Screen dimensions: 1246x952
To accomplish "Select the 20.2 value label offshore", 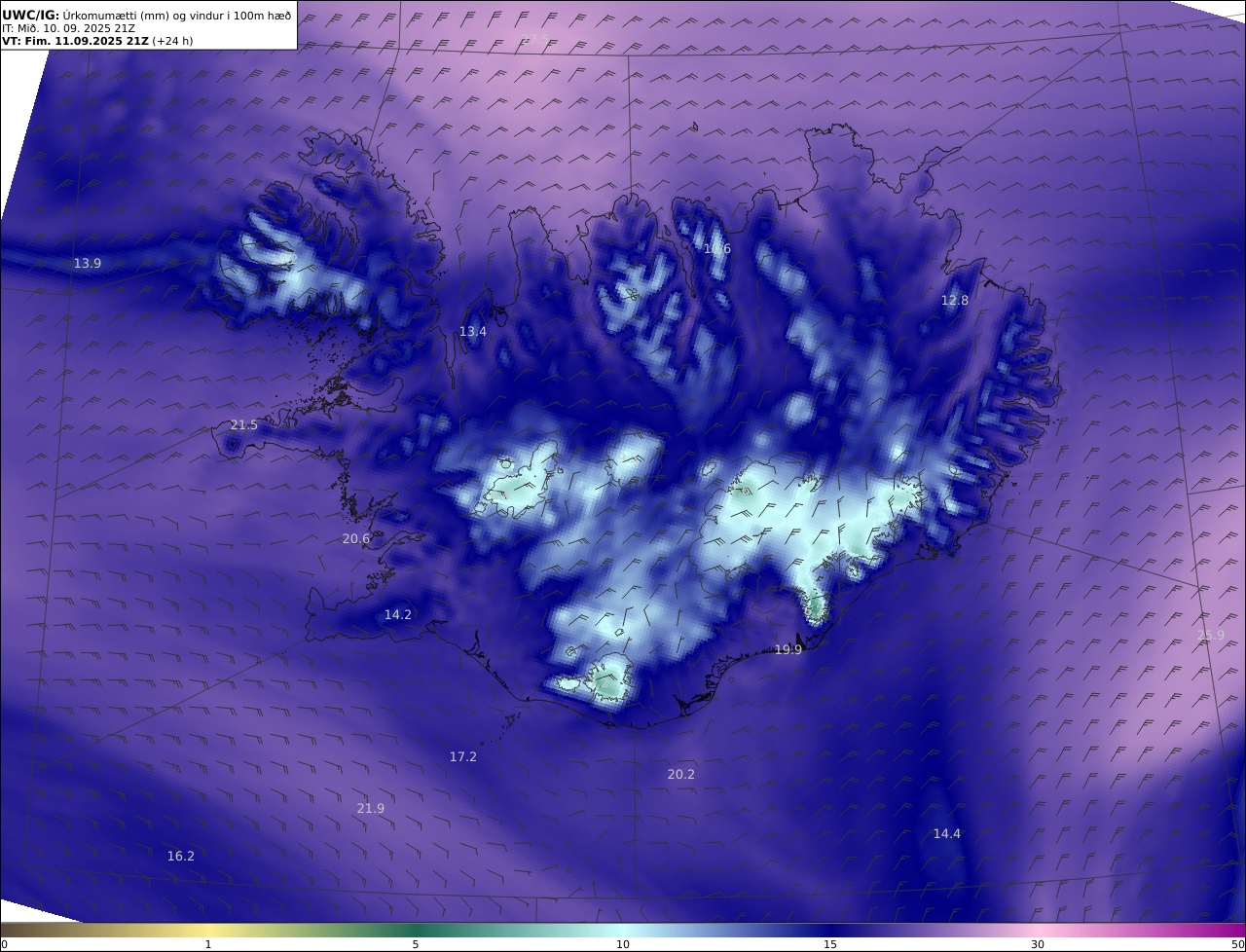I will (x=681, y=775).
